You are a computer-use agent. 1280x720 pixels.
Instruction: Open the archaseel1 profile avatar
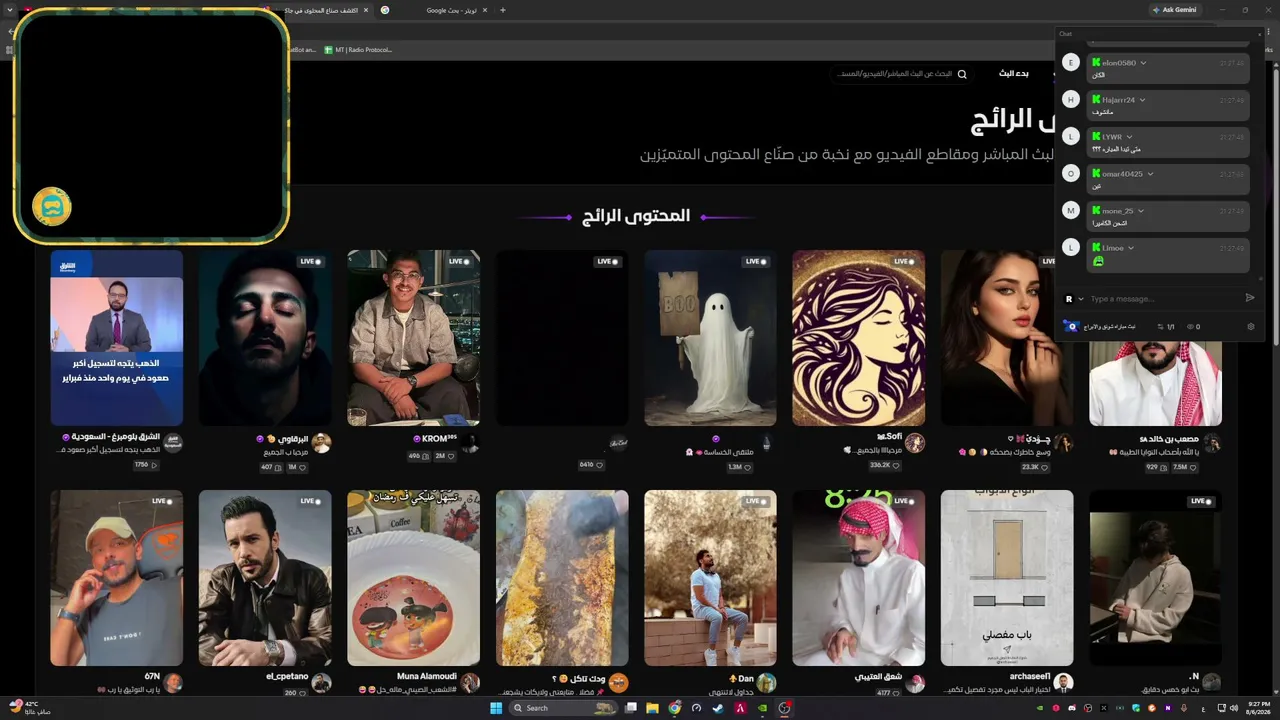click(x=1063, y=683)
